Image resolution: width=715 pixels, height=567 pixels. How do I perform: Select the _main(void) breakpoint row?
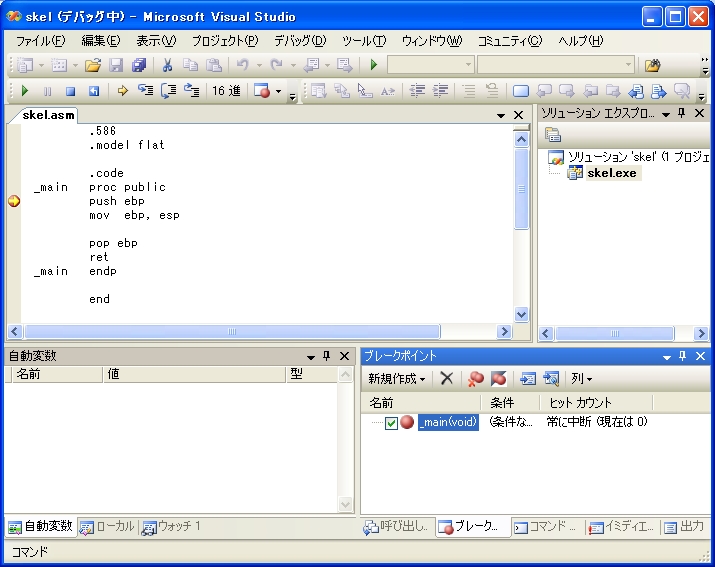pos(448,422)
